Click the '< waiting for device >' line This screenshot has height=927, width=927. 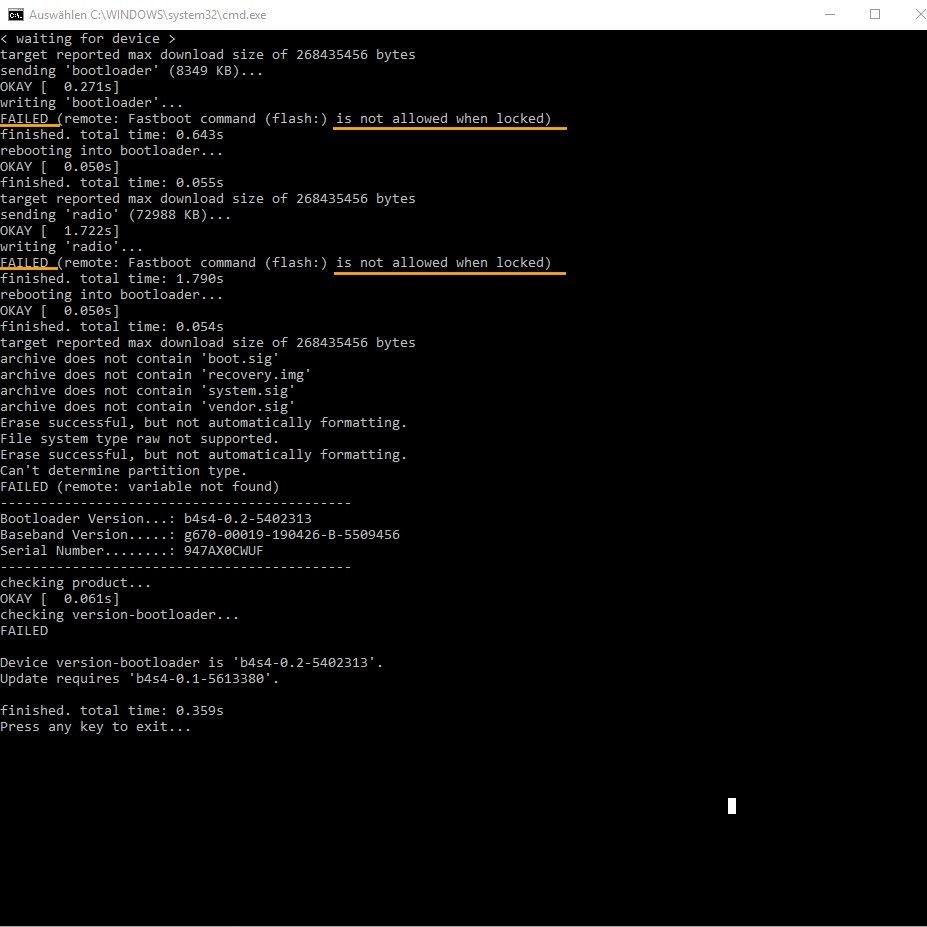point(88,38)
